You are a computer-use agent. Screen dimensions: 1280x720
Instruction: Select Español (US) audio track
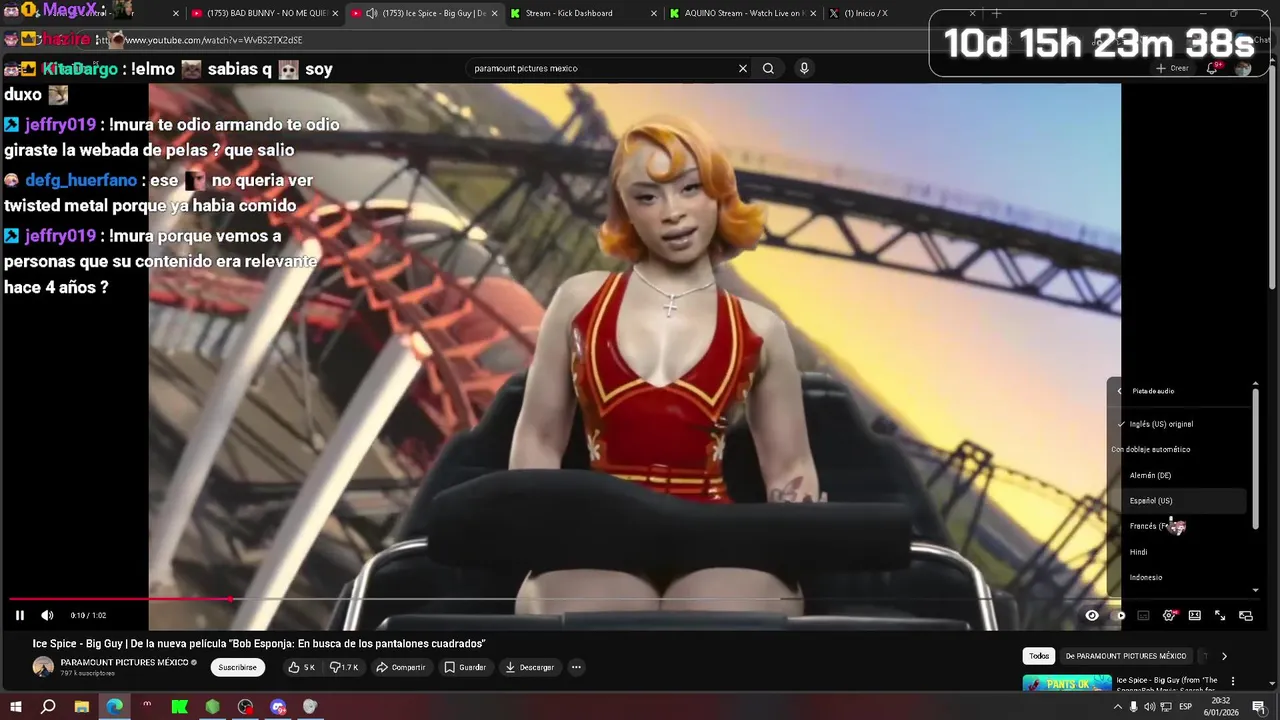pos(1179,500)
